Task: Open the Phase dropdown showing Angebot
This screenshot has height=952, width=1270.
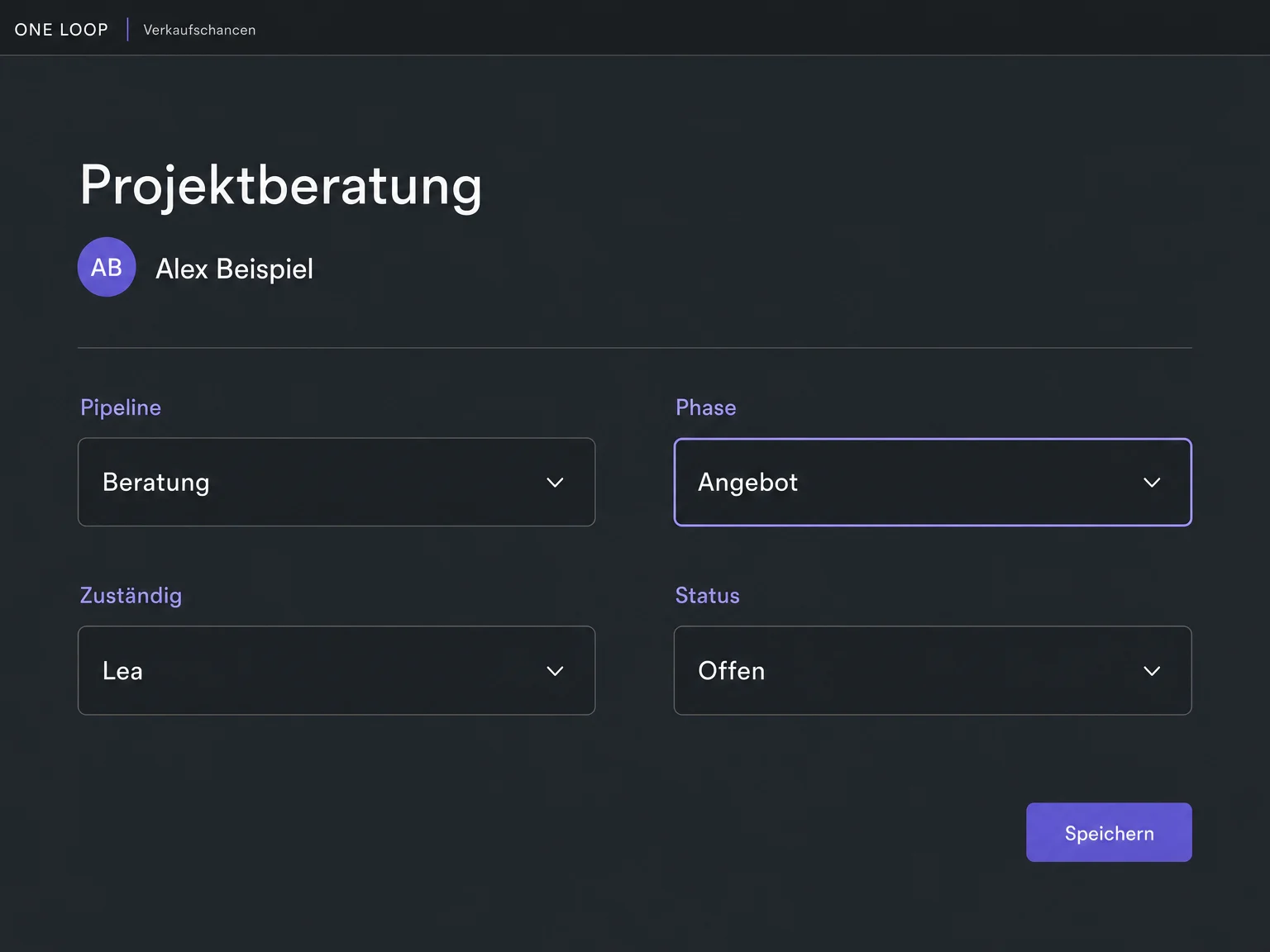Action: tap(933, 482)
